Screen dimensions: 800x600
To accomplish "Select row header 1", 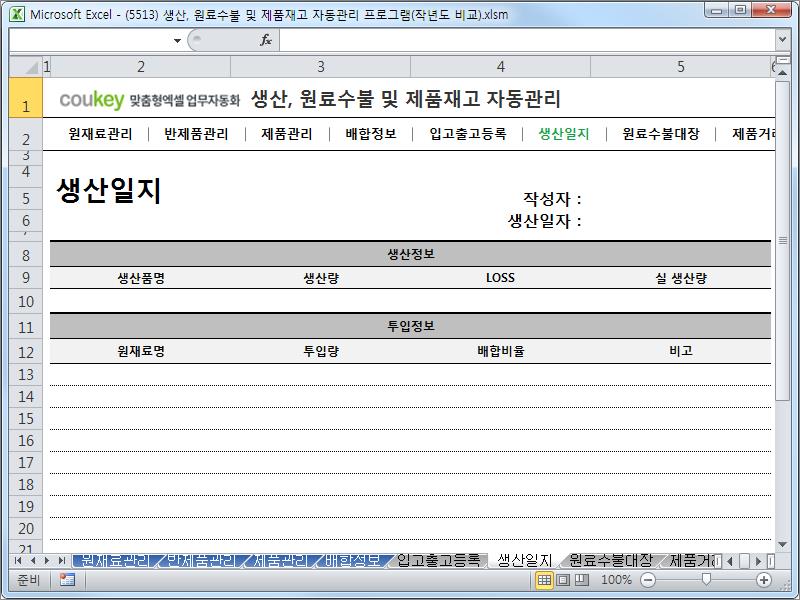I will tap(26, 98).
